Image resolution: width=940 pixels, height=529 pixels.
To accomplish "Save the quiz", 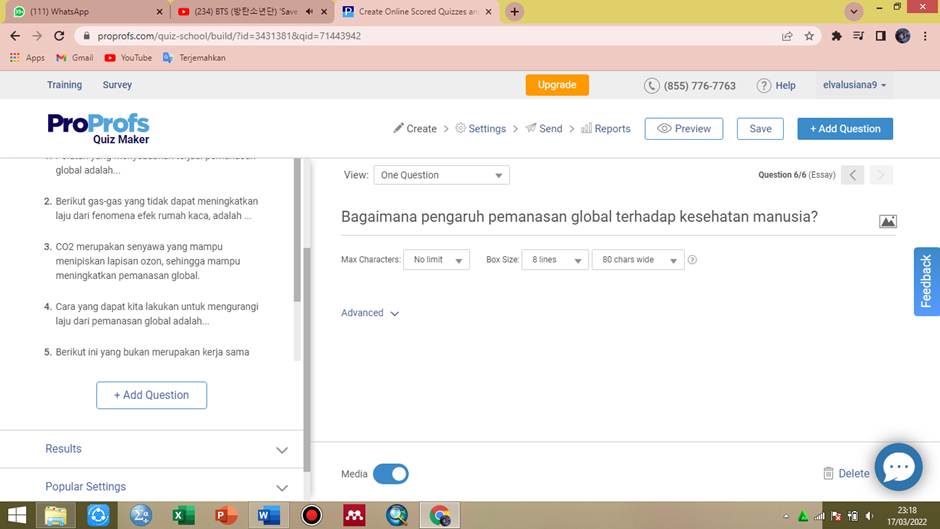I will click(760, 129).
